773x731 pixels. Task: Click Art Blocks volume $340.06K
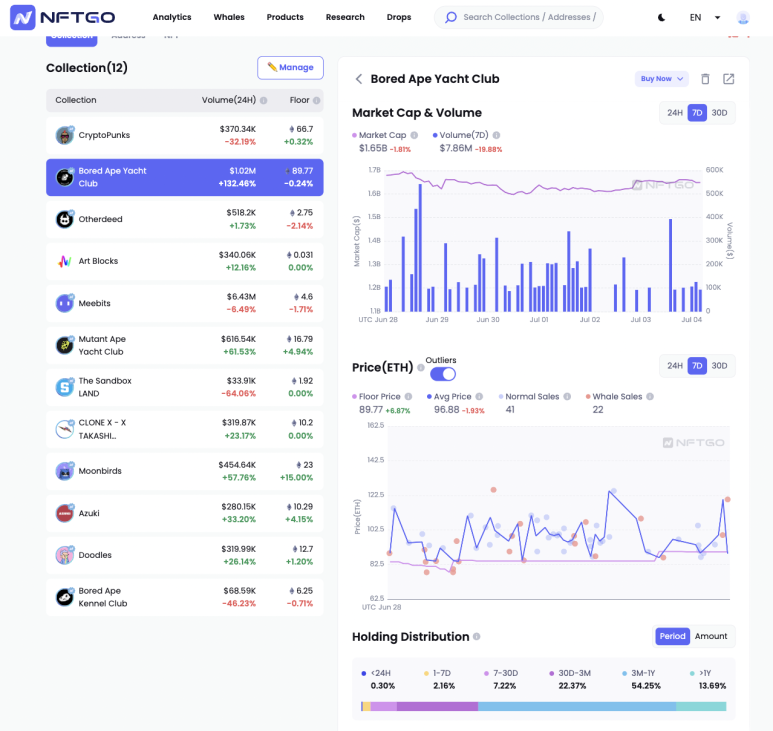click(x=237, y=255)
